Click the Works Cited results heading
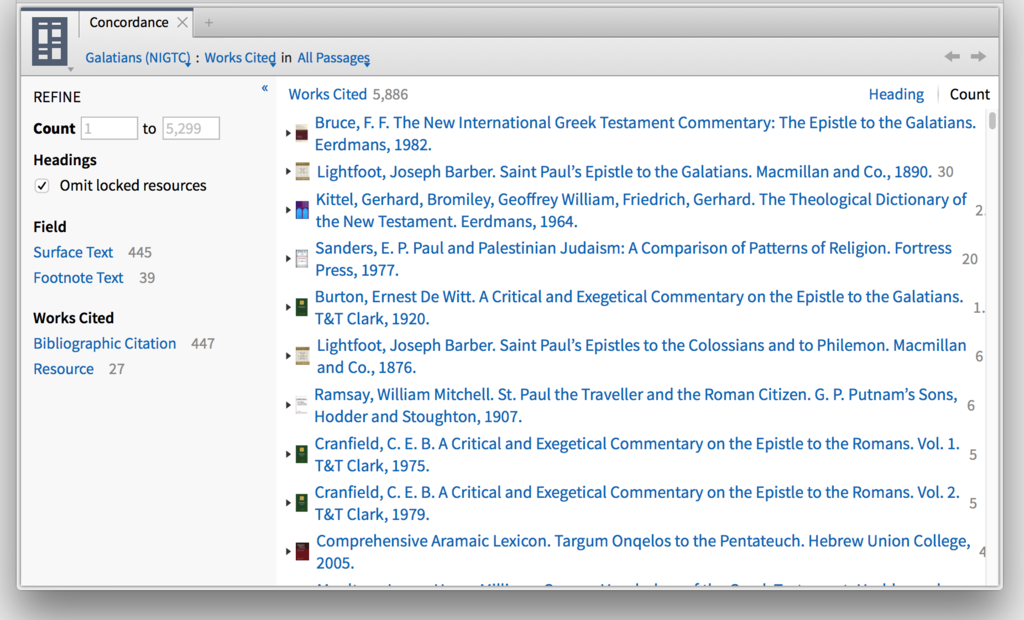This screenshot has width=1024, height=620. (328, 94)
